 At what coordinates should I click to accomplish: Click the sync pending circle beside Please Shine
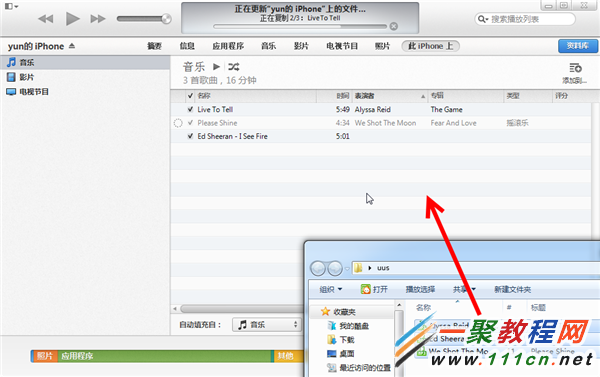click(x=178, y=123)
